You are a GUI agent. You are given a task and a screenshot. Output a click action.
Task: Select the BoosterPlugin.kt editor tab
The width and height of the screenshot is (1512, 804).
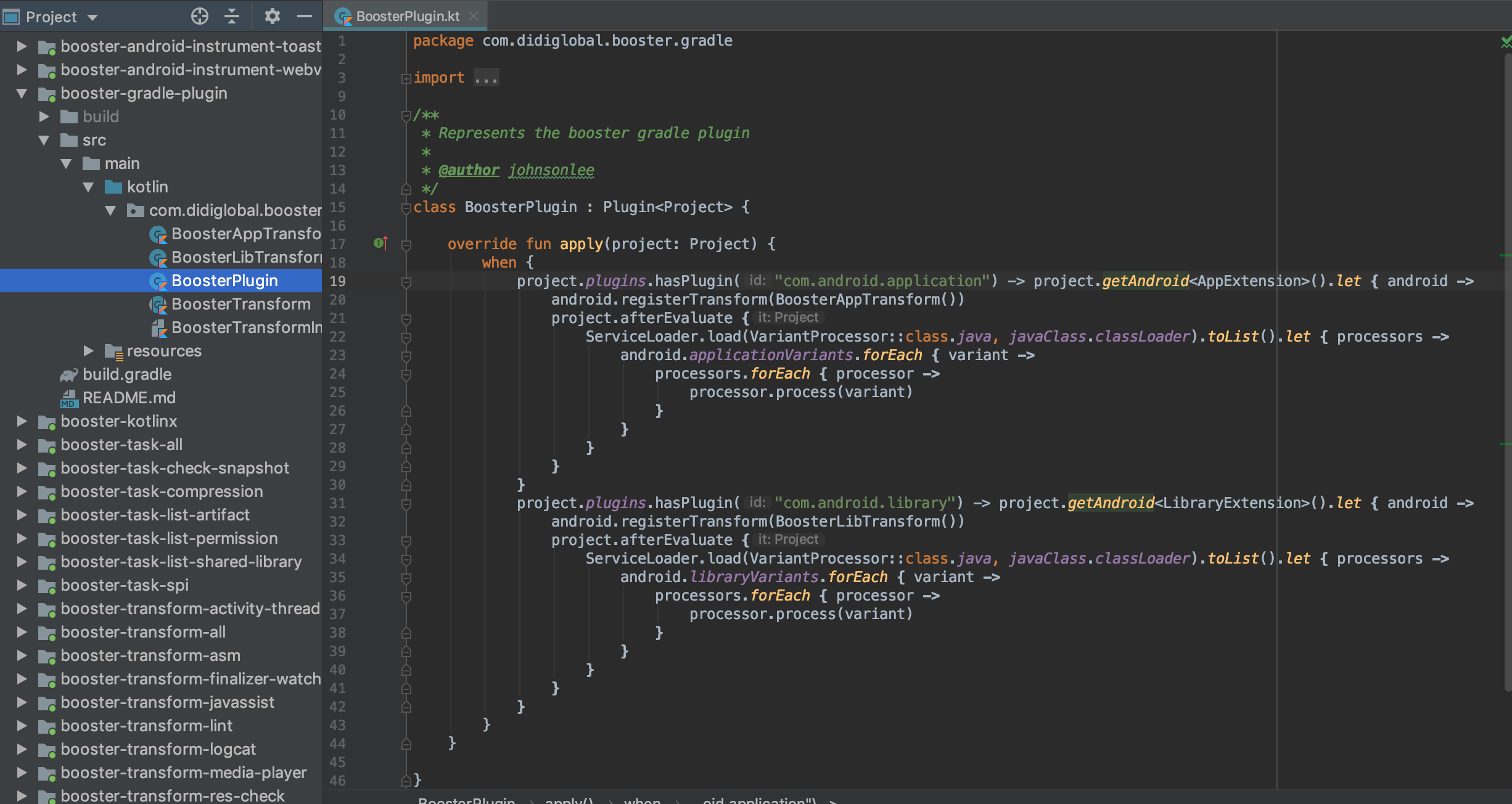pos(407,17)
